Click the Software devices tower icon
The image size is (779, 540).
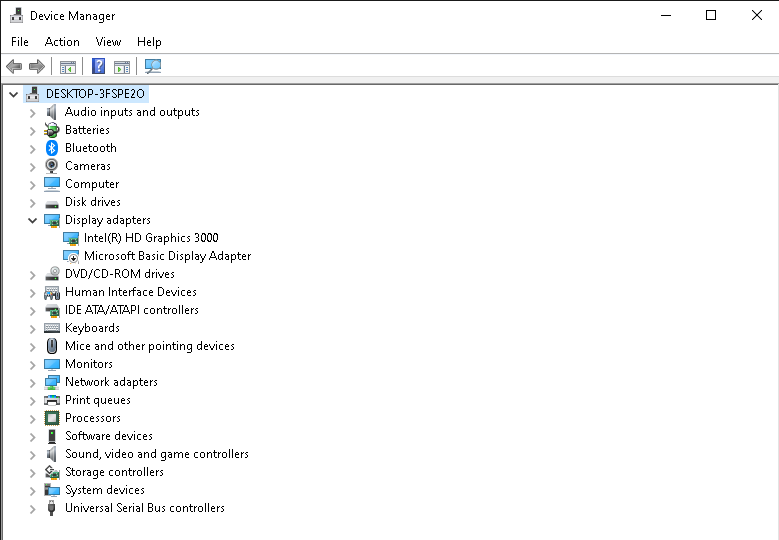[x=52, y=436]
